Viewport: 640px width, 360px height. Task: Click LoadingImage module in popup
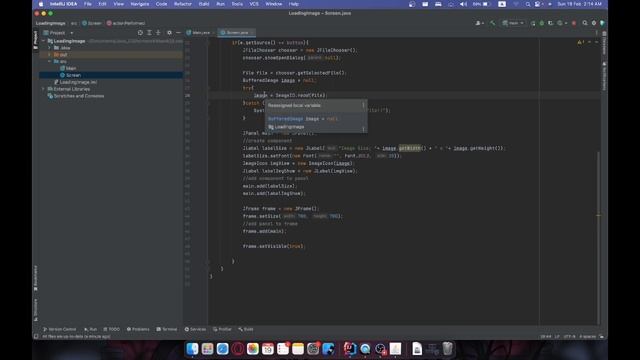286,127
